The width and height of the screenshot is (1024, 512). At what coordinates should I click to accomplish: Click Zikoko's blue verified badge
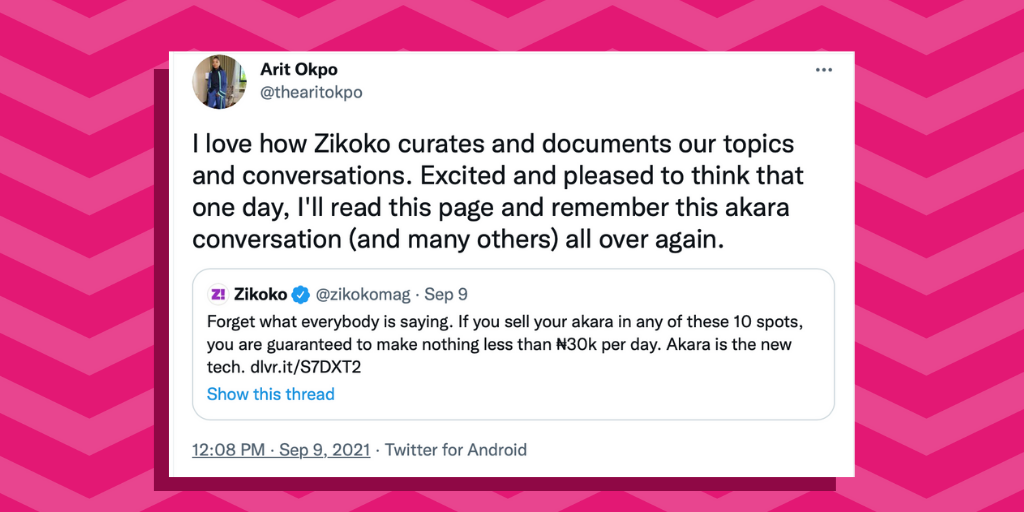coord(301,295)
